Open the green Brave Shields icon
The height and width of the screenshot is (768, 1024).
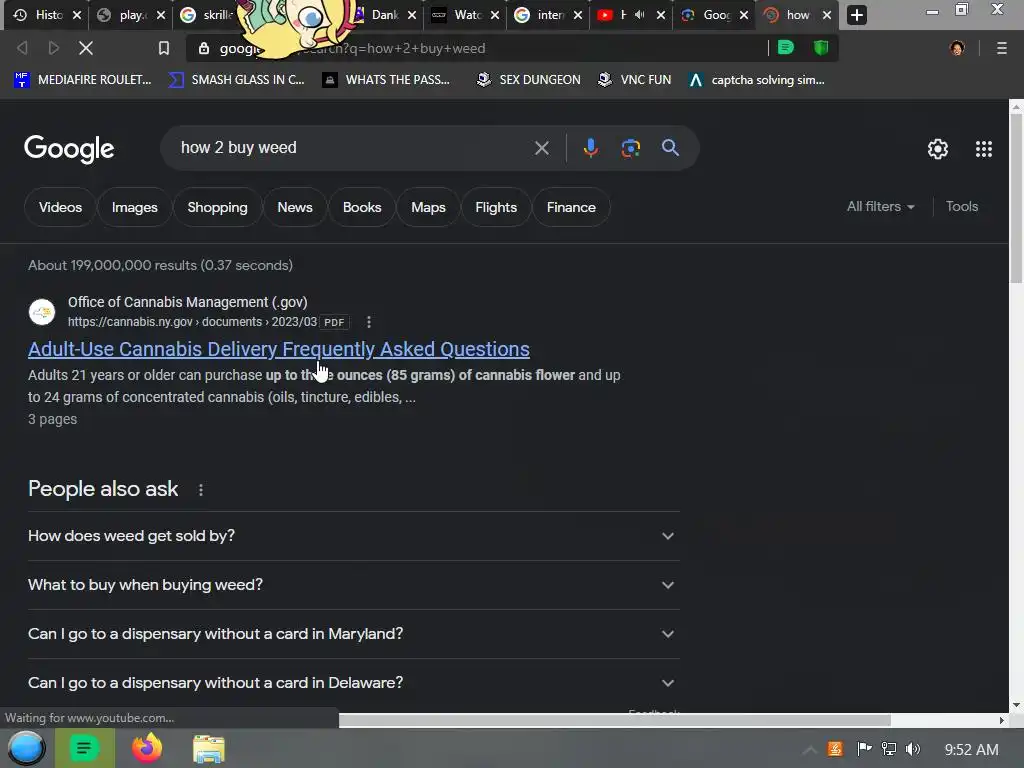[821, 48]
